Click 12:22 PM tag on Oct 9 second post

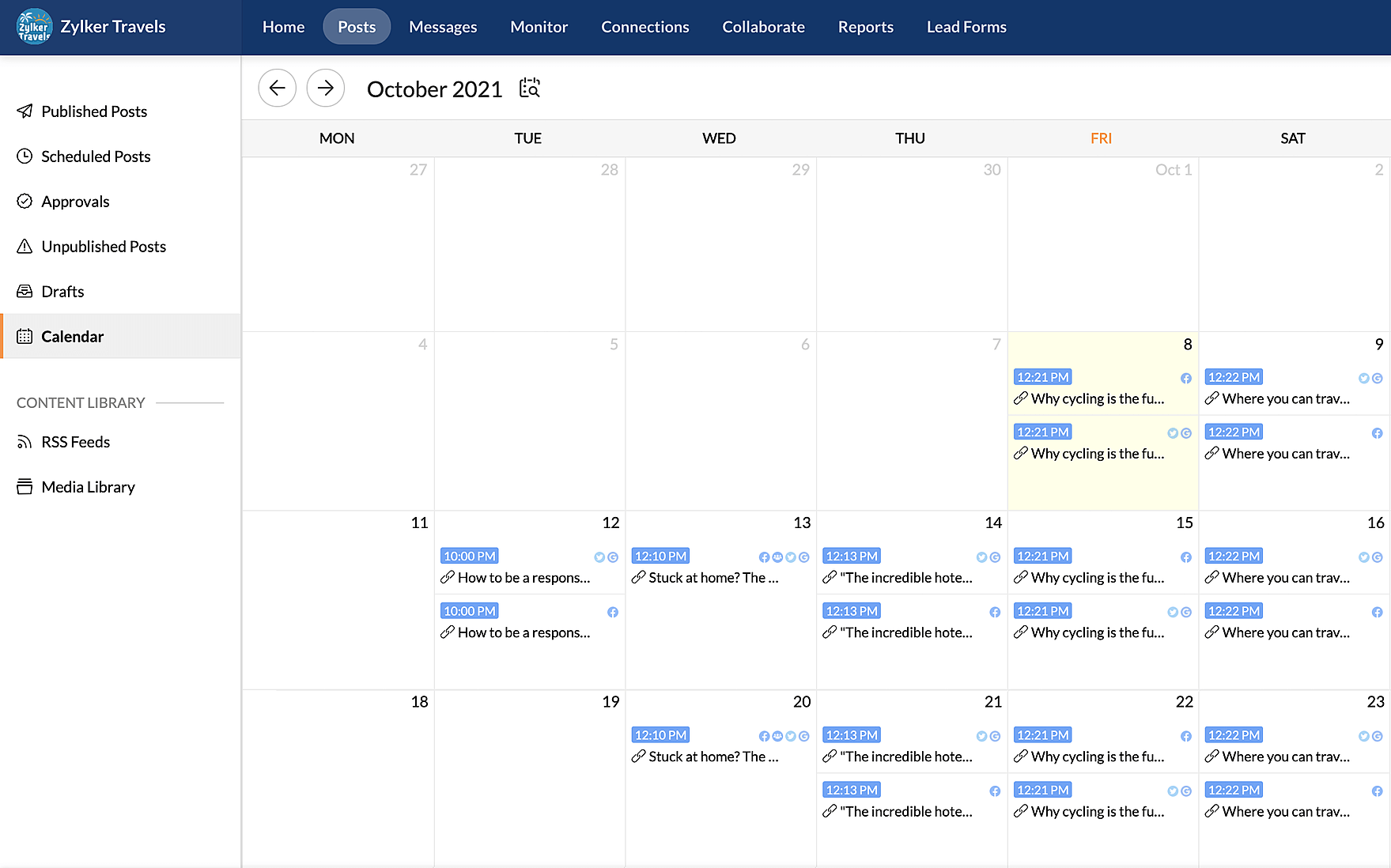tap(1234, 432)
